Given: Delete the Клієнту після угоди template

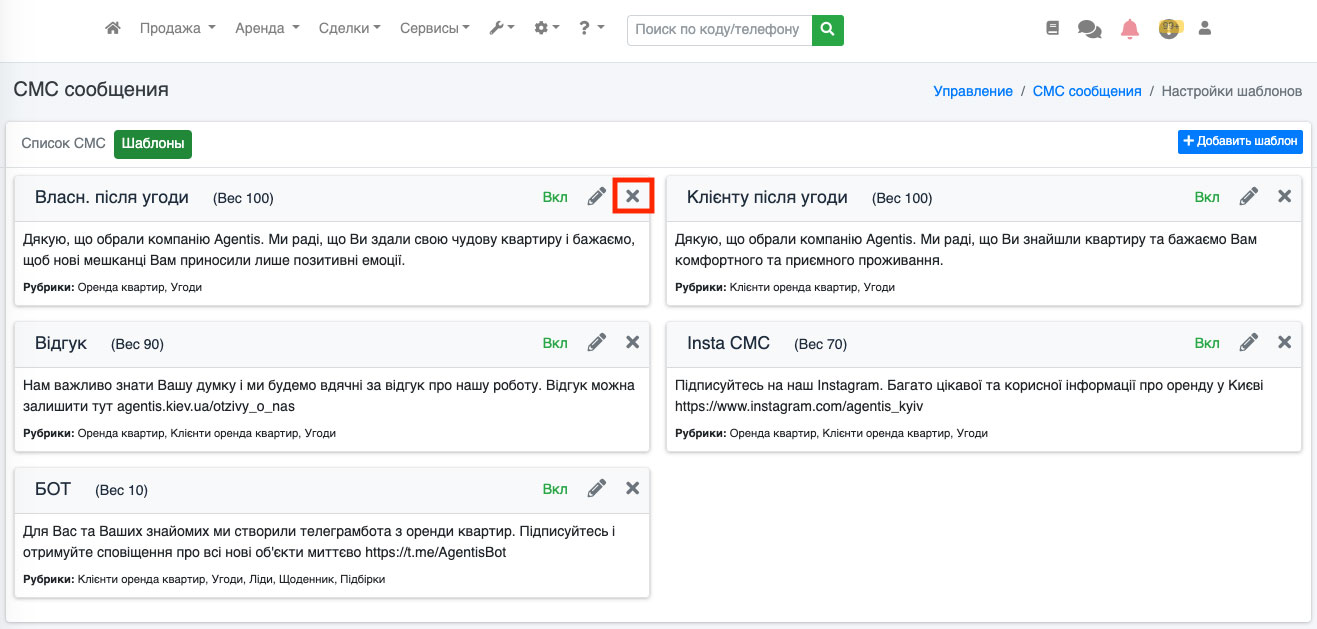Looking at the screenshot, I should pos(1285,197).
